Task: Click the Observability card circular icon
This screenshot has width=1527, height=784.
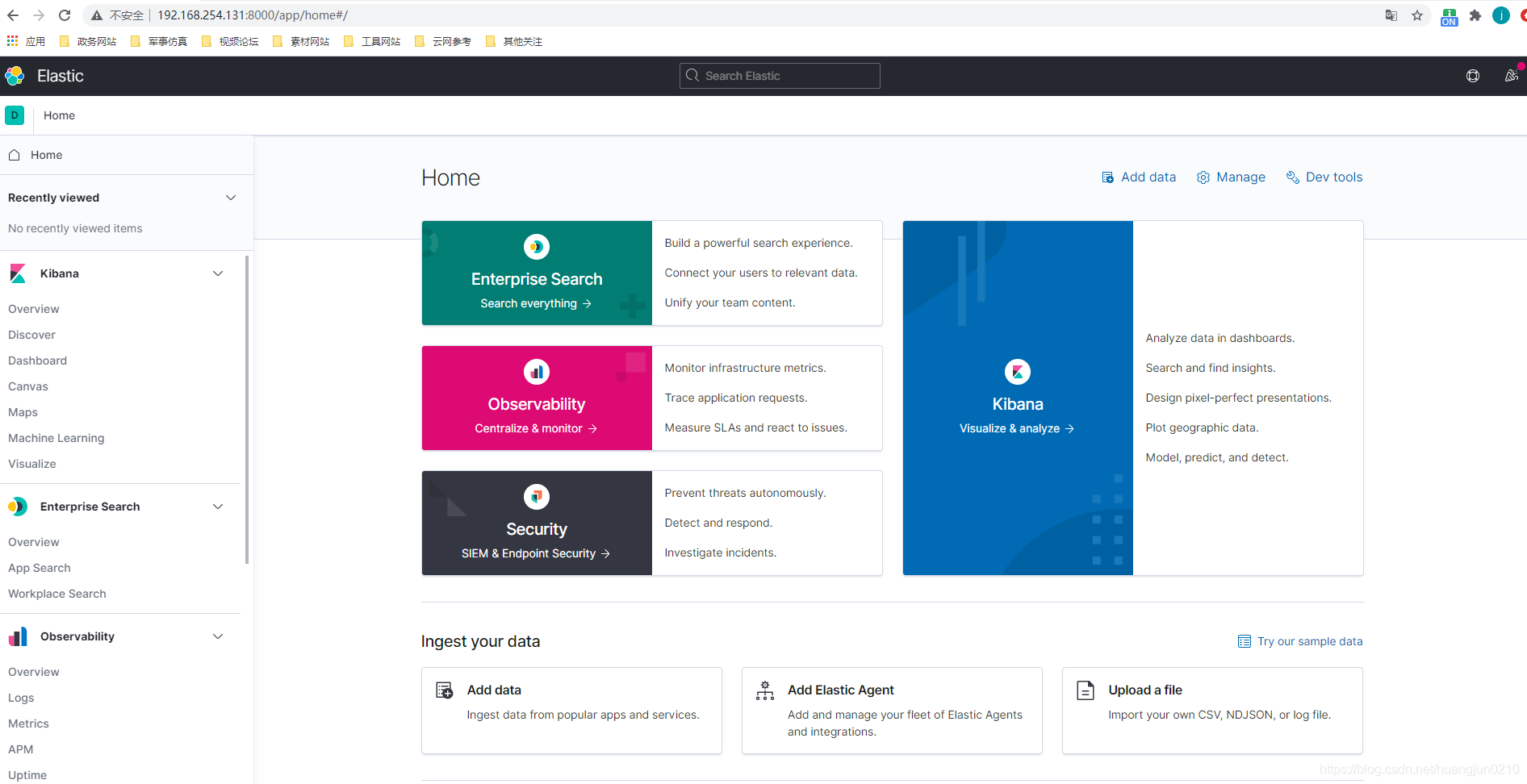Action: [x=537, y=372]
